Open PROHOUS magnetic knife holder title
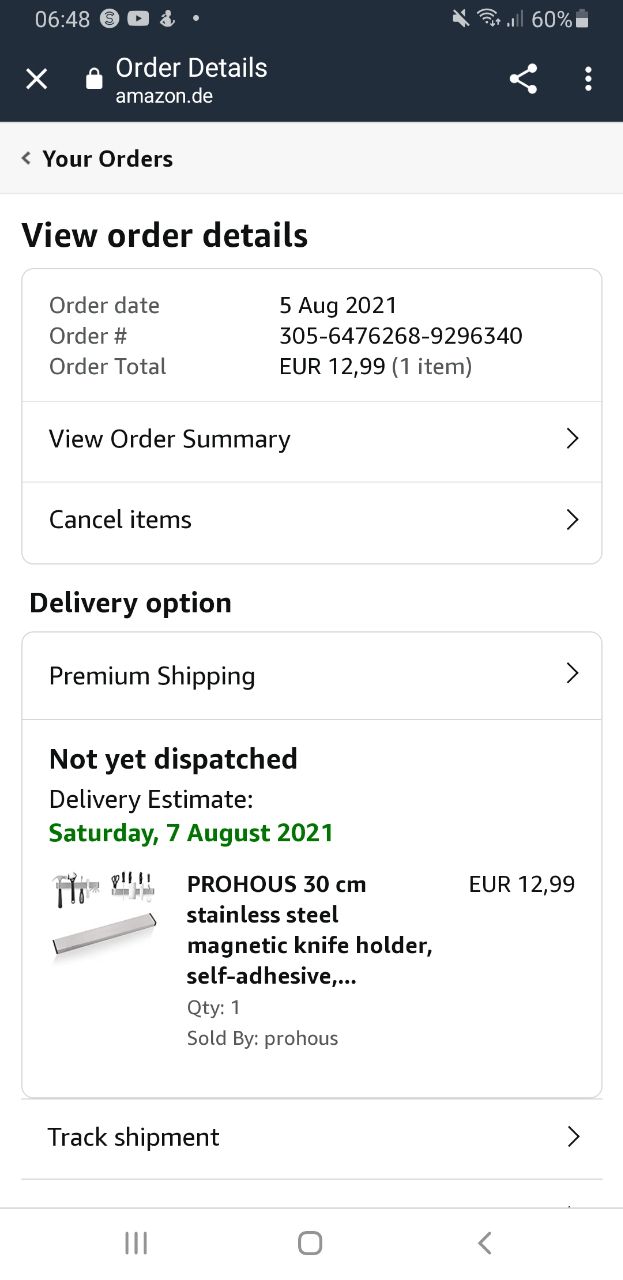 (x=309, y=930)
